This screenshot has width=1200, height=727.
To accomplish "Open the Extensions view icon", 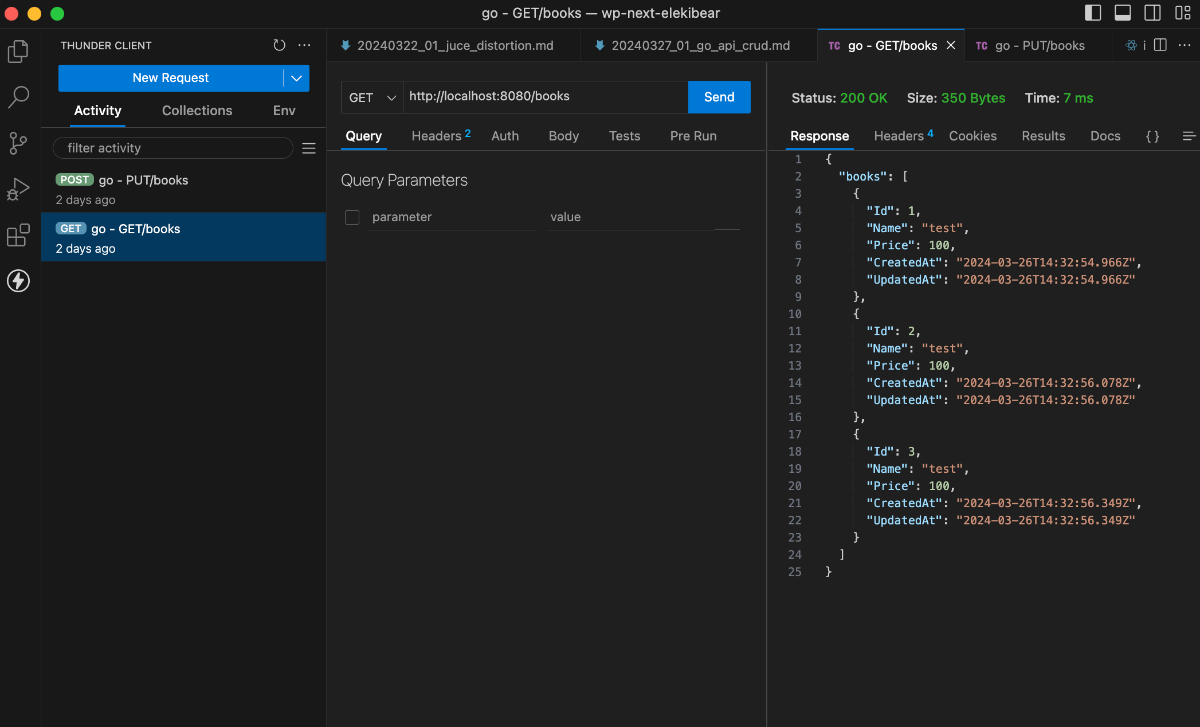I will [x=18, y=235].
